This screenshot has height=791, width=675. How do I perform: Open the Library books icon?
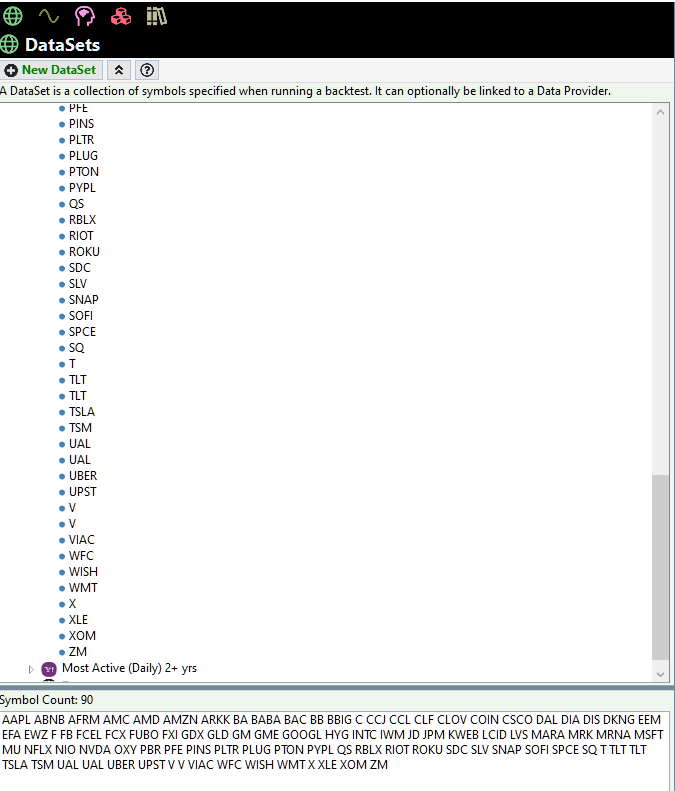156,16
